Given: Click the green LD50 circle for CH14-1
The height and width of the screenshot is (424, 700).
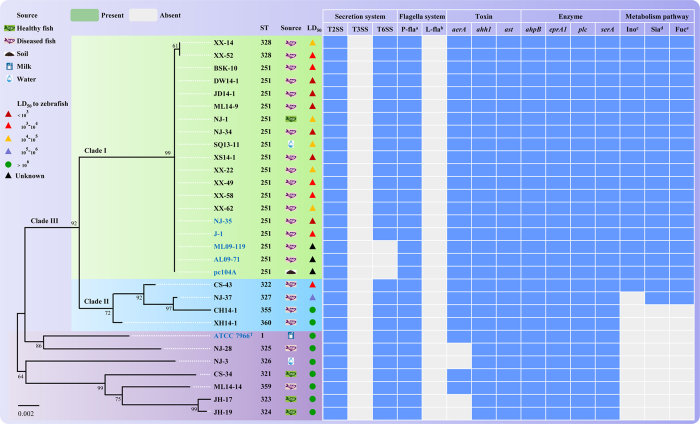Looking at the screenshot, I should point(312,310).
